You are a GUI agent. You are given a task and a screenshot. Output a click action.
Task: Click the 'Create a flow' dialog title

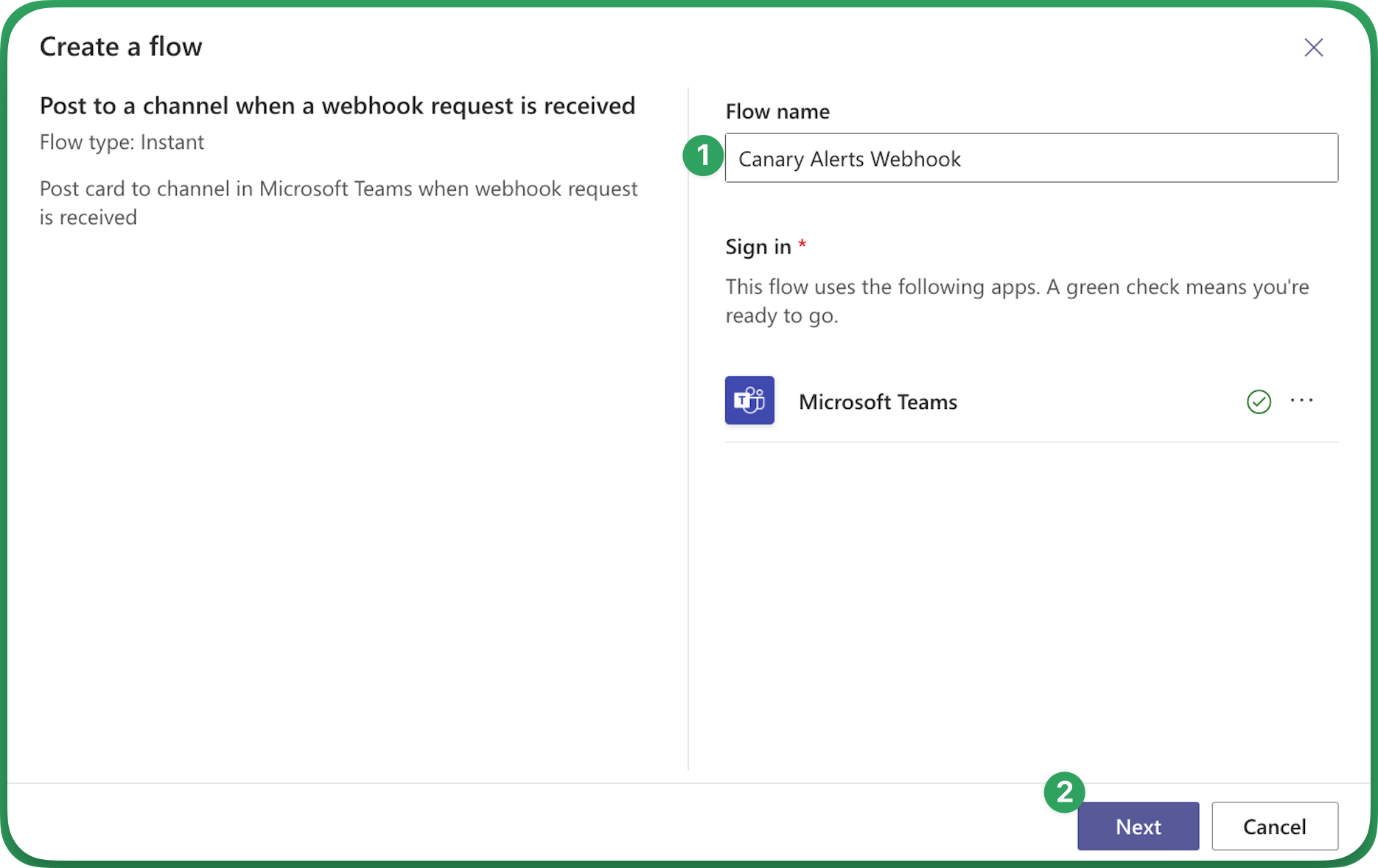click(x=121, y=46)
